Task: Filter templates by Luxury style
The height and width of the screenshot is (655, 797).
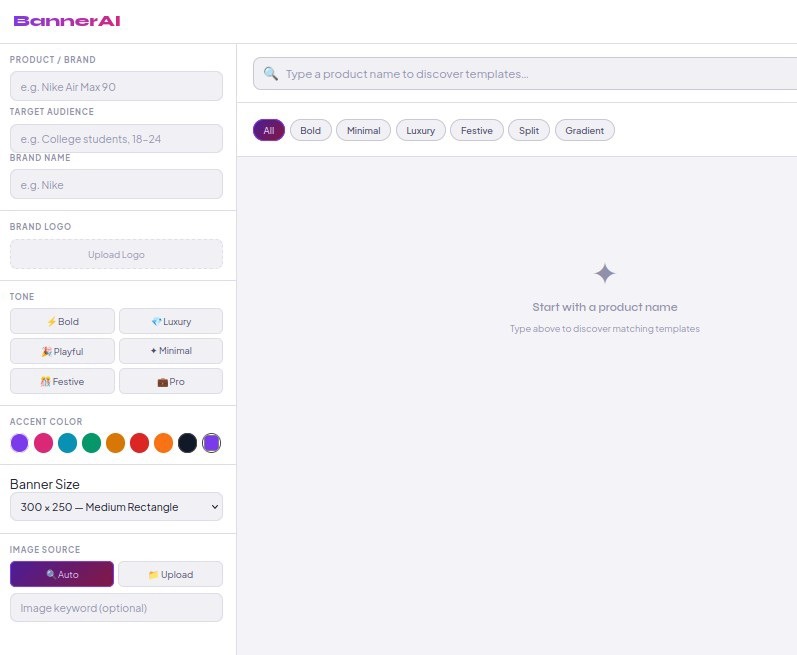Action: pos(421,130)
